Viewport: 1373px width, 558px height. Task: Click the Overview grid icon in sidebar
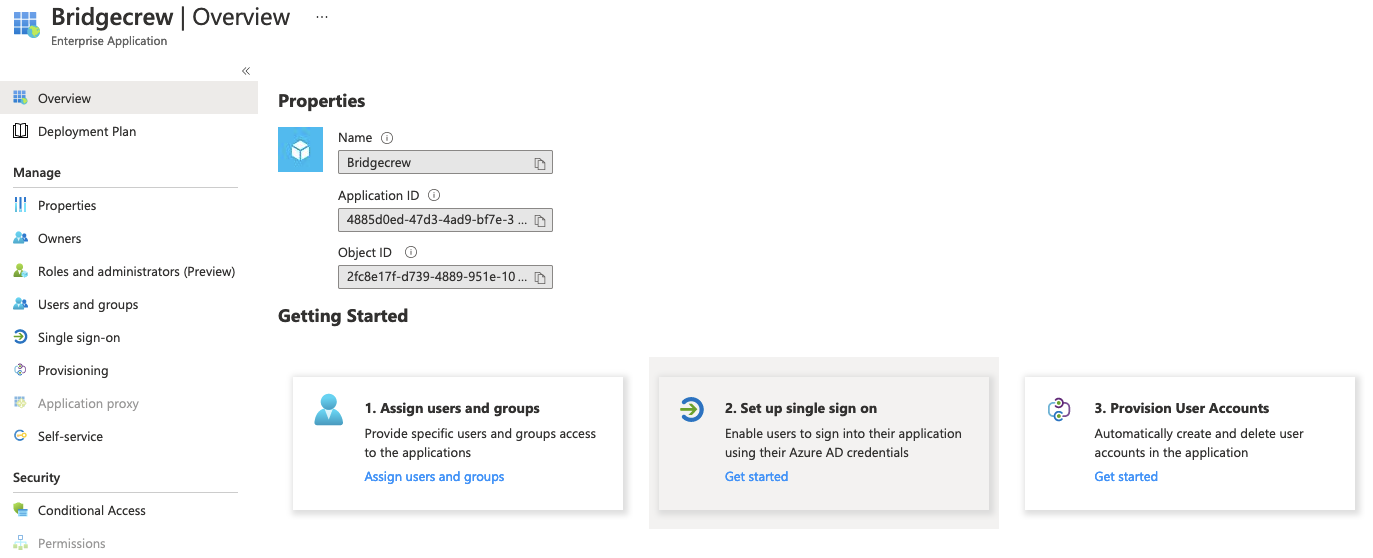(x=20, y=98)
